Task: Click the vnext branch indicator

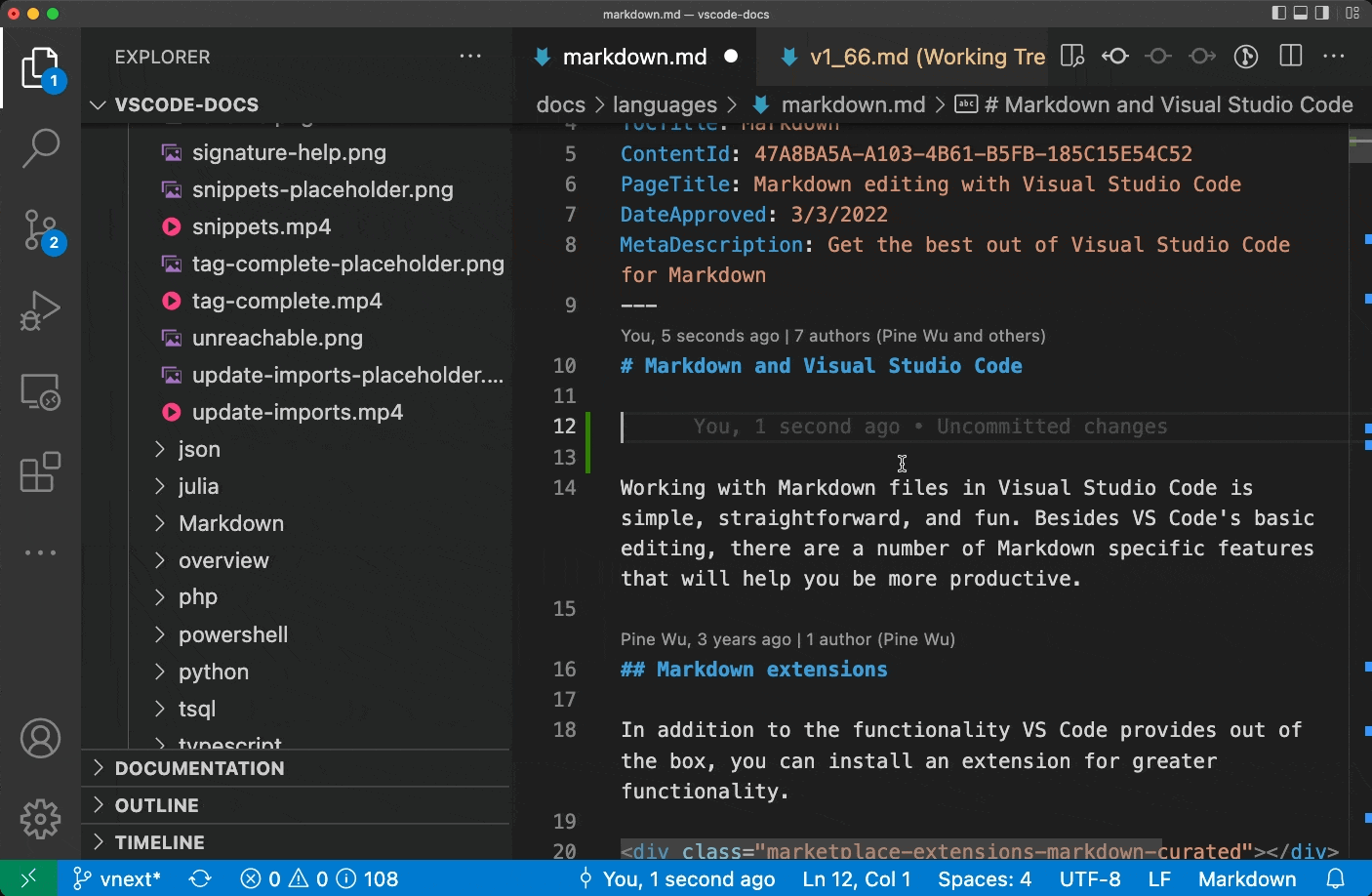Action: click(x=117, y=878)
